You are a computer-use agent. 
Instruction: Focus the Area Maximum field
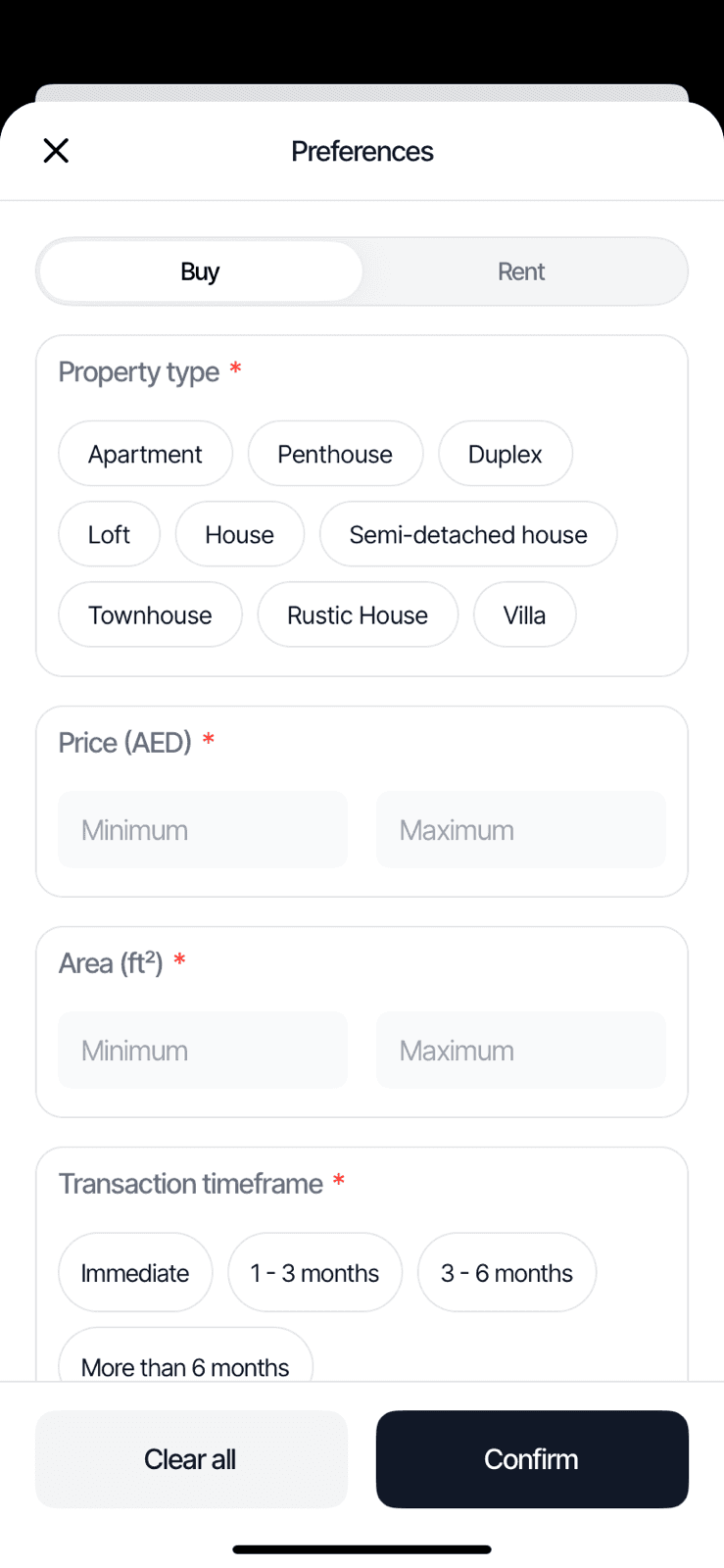click(x=520, y=1051)
